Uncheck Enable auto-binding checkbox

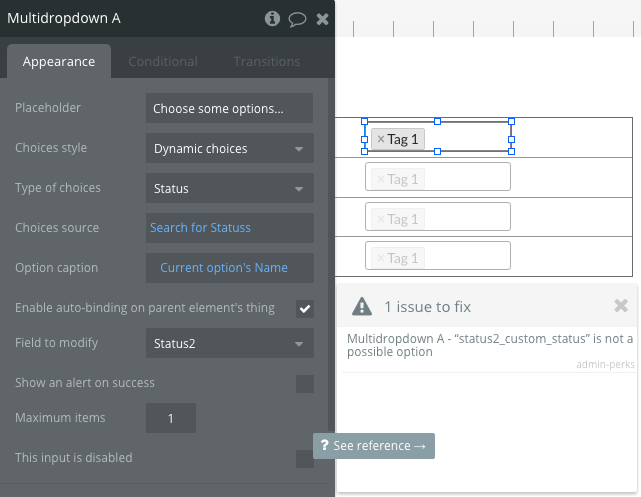coord(305,308)
